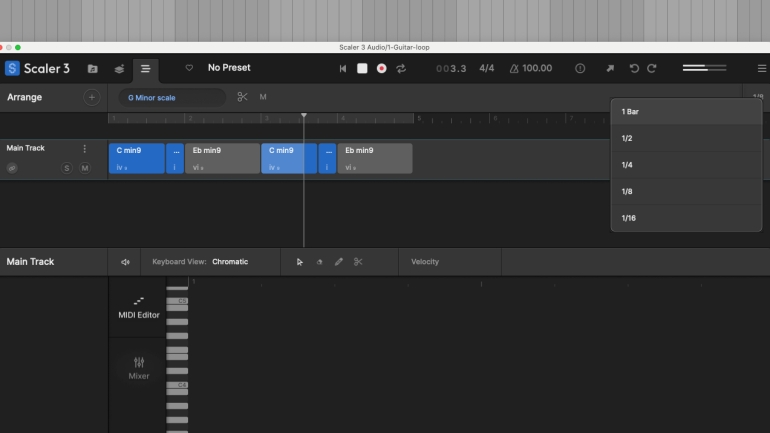Image resolution: width=770 pixels, height=433 pixels.
Task: Switch to the Mixer panel
Action: coord(138,368)
